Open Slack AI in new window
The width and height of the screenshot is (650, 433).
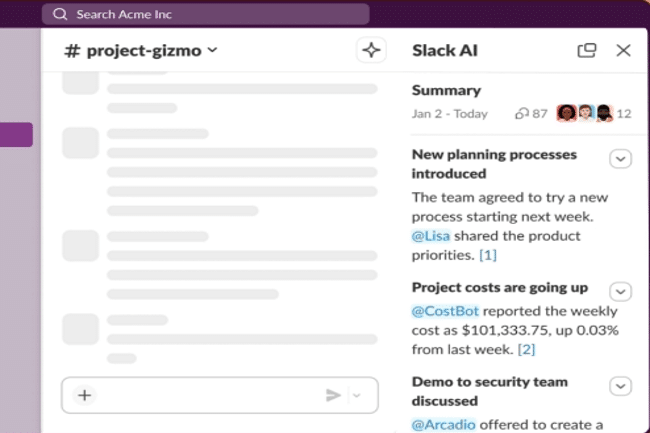point(587,51)
